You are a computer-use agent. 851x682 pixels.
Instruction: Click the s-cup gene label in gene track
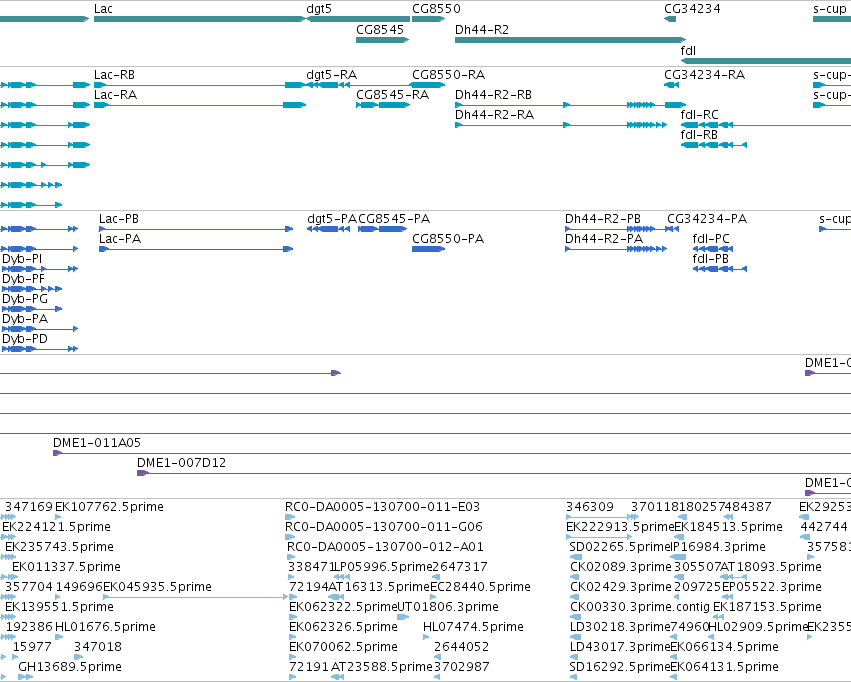(x=830, y=9)
